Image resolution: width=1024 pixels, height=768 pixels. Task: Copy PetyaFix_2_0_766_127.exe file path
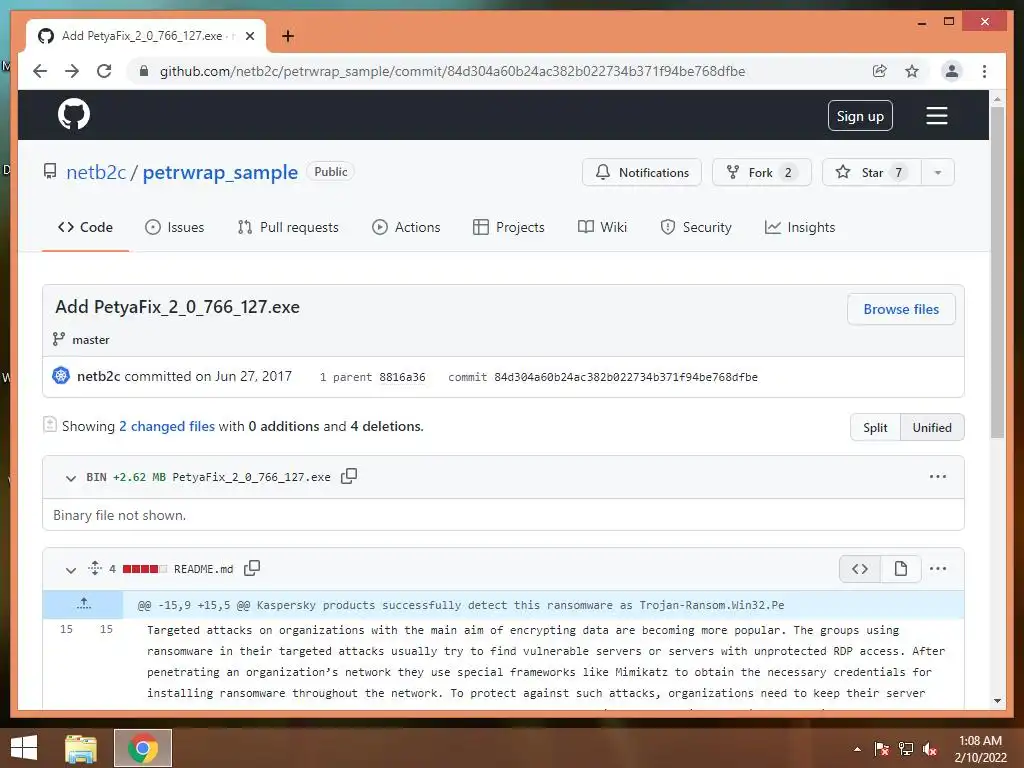pos(349,476)
